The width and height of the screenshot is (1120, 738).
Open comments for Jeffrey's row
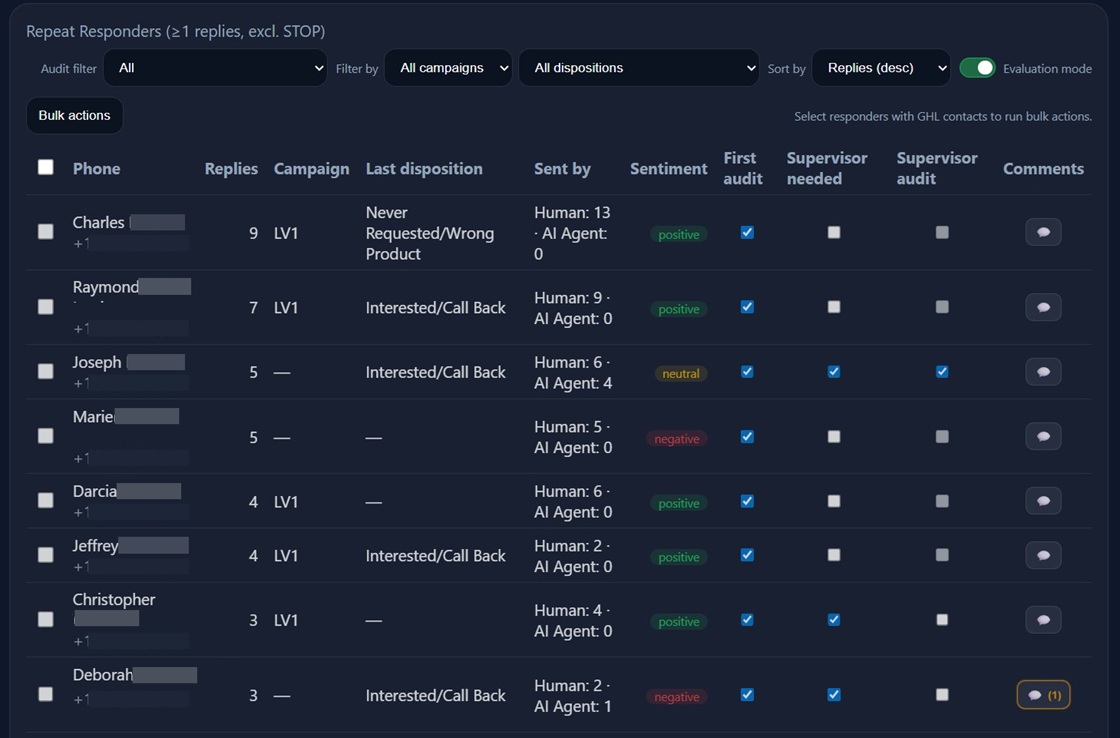click(1043, 555)
